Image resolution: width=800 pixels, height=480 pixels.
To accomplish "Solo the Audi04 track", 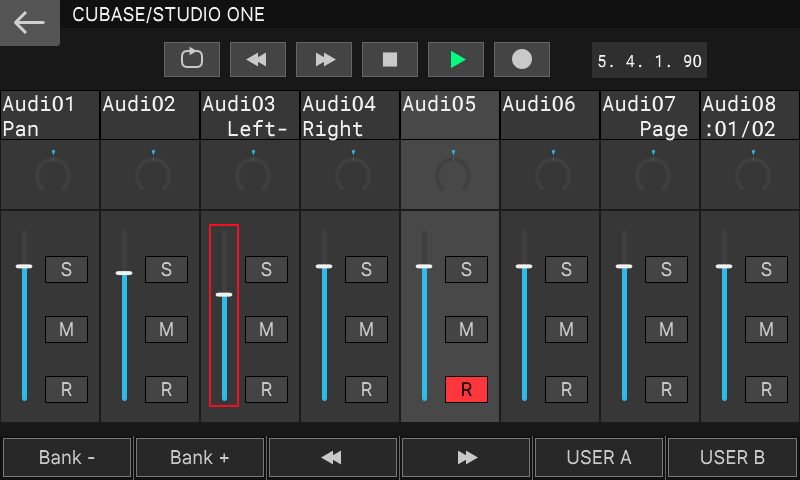I will coord(366,269).
